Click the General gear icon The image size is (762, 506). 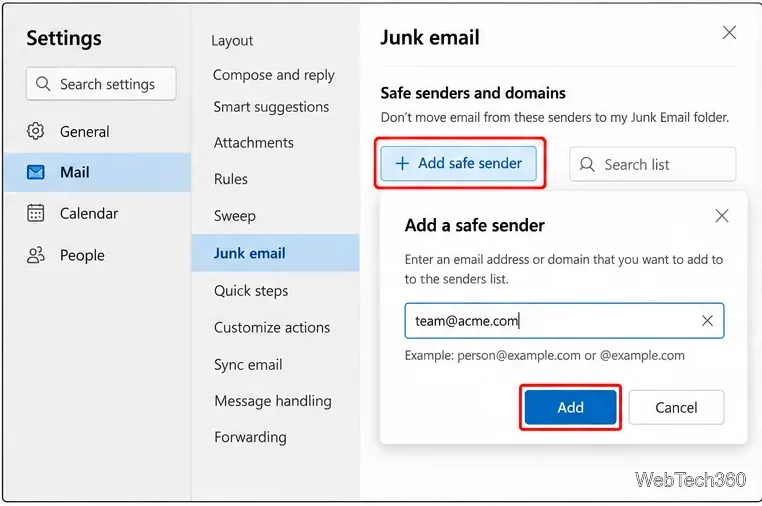coord(35,131)
